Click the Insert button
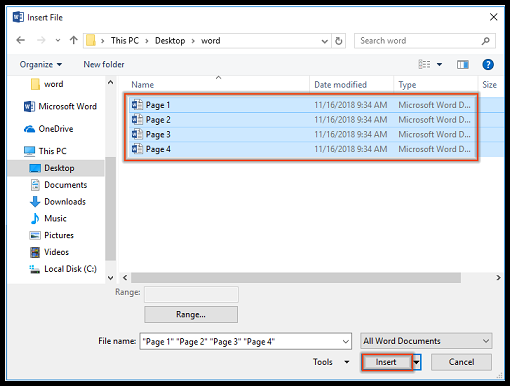The image size is (510, 386). (387, 362)
